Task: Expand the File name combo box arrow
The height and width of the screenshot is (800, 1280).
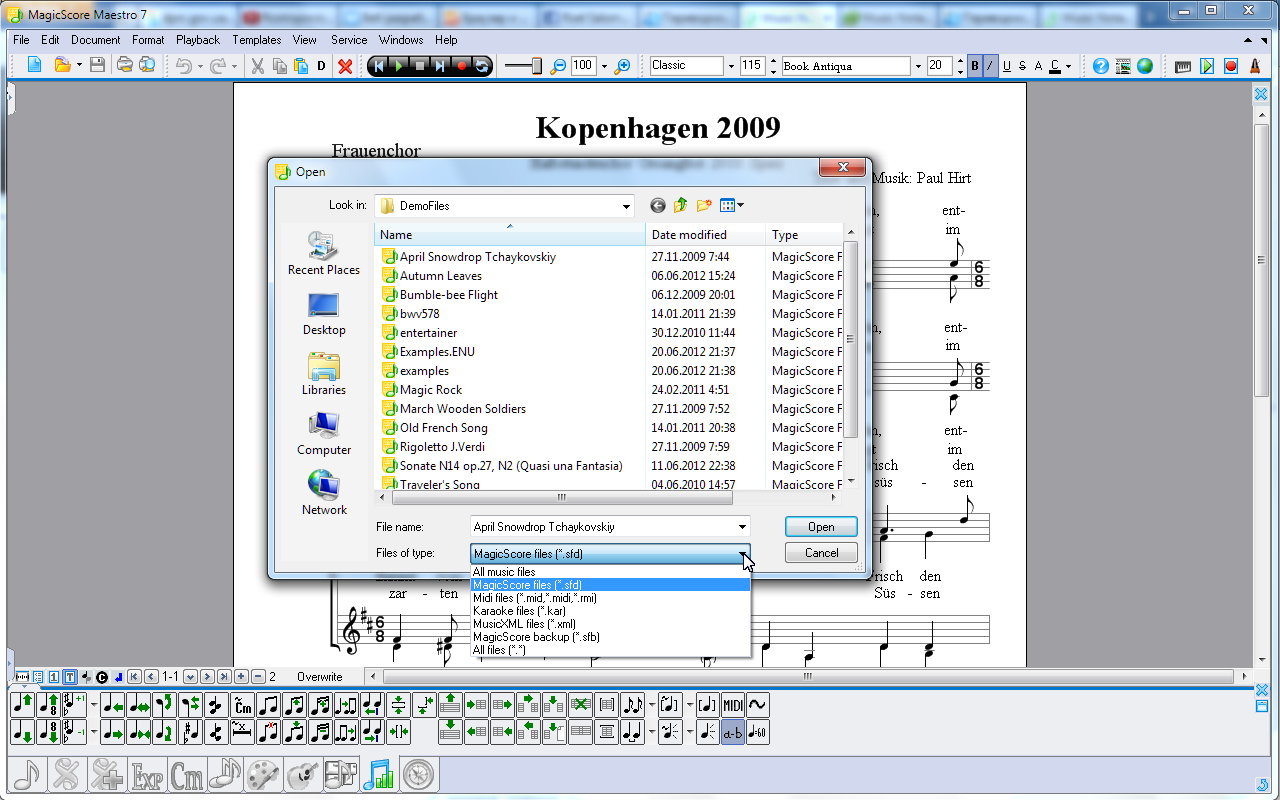Action: click(x=742, y=527)
